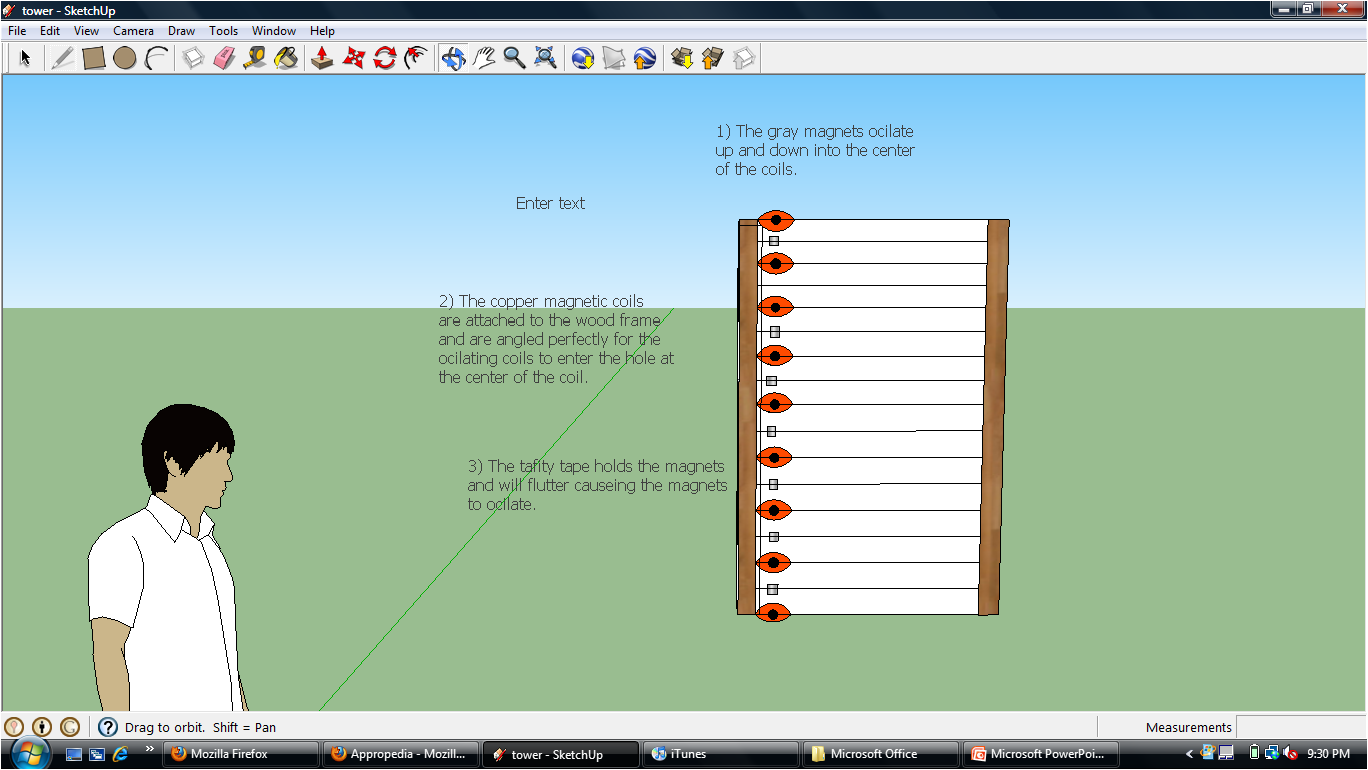
Task: Toggle the muted volume tray icon
Action: point(1290,753)
